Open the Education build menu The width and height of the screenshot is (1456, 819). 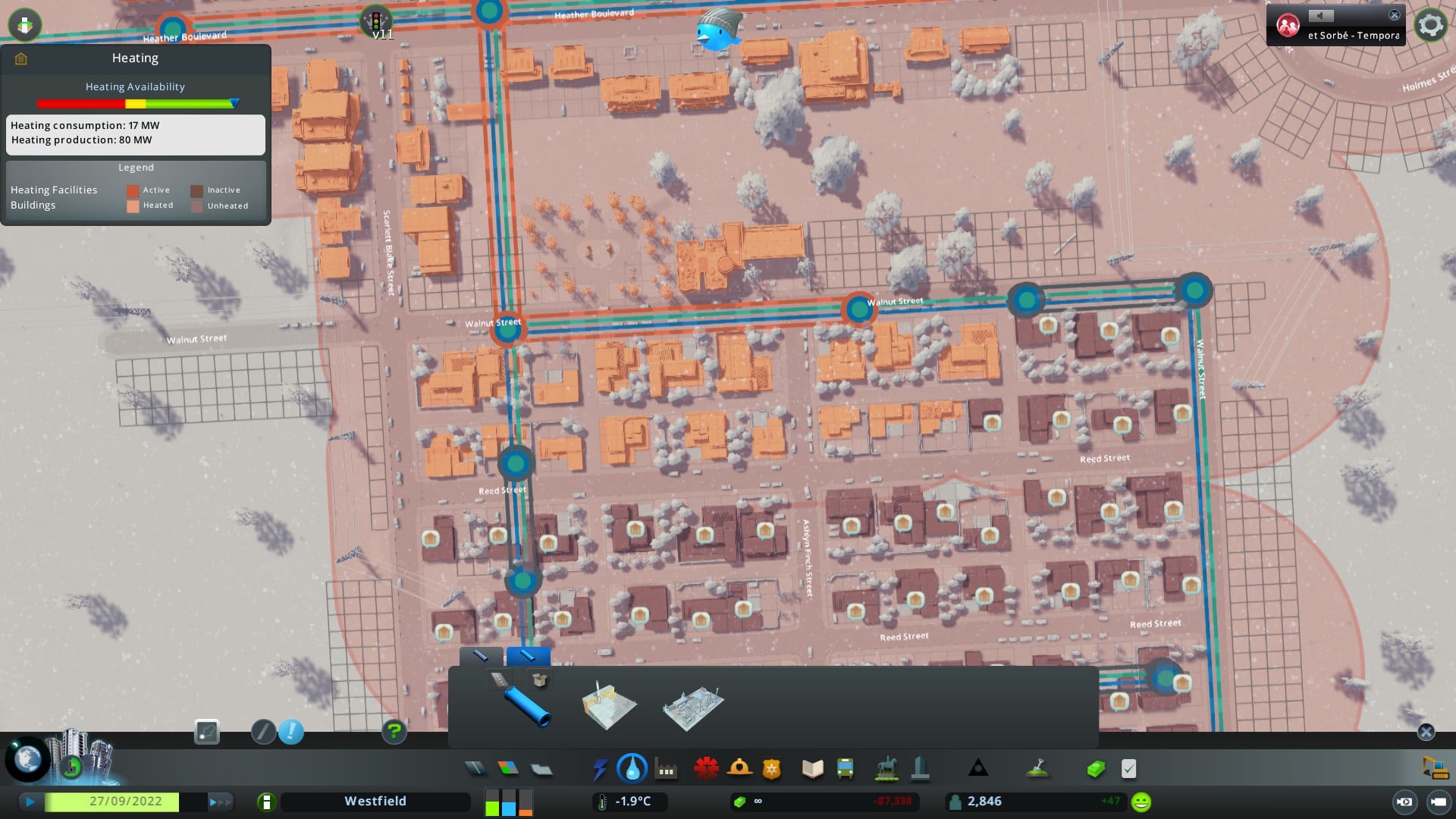point(812,769)
